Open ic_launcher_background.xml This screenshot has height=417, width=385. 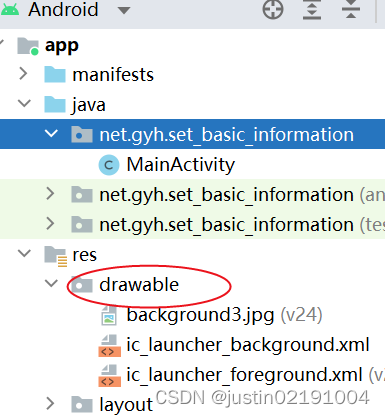pos(248,345)
